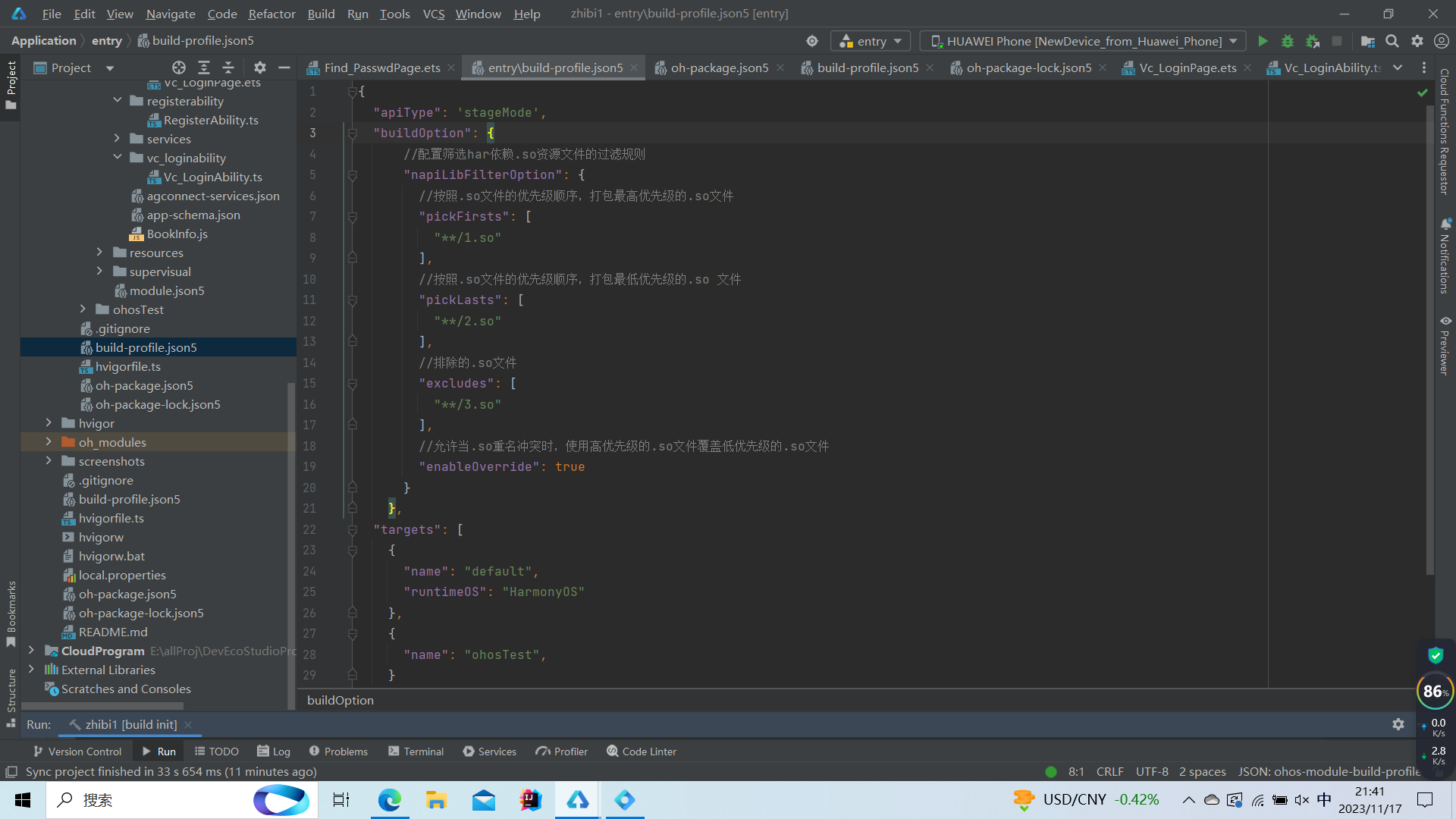This screenshot has height=819, width=1456.
Task: Toggle tool window bars quick-access icon
Action: tap(11, 771)
